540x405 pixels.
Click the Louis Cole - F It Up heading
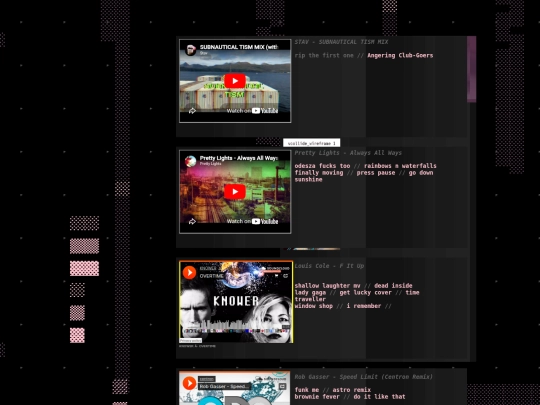329,266
